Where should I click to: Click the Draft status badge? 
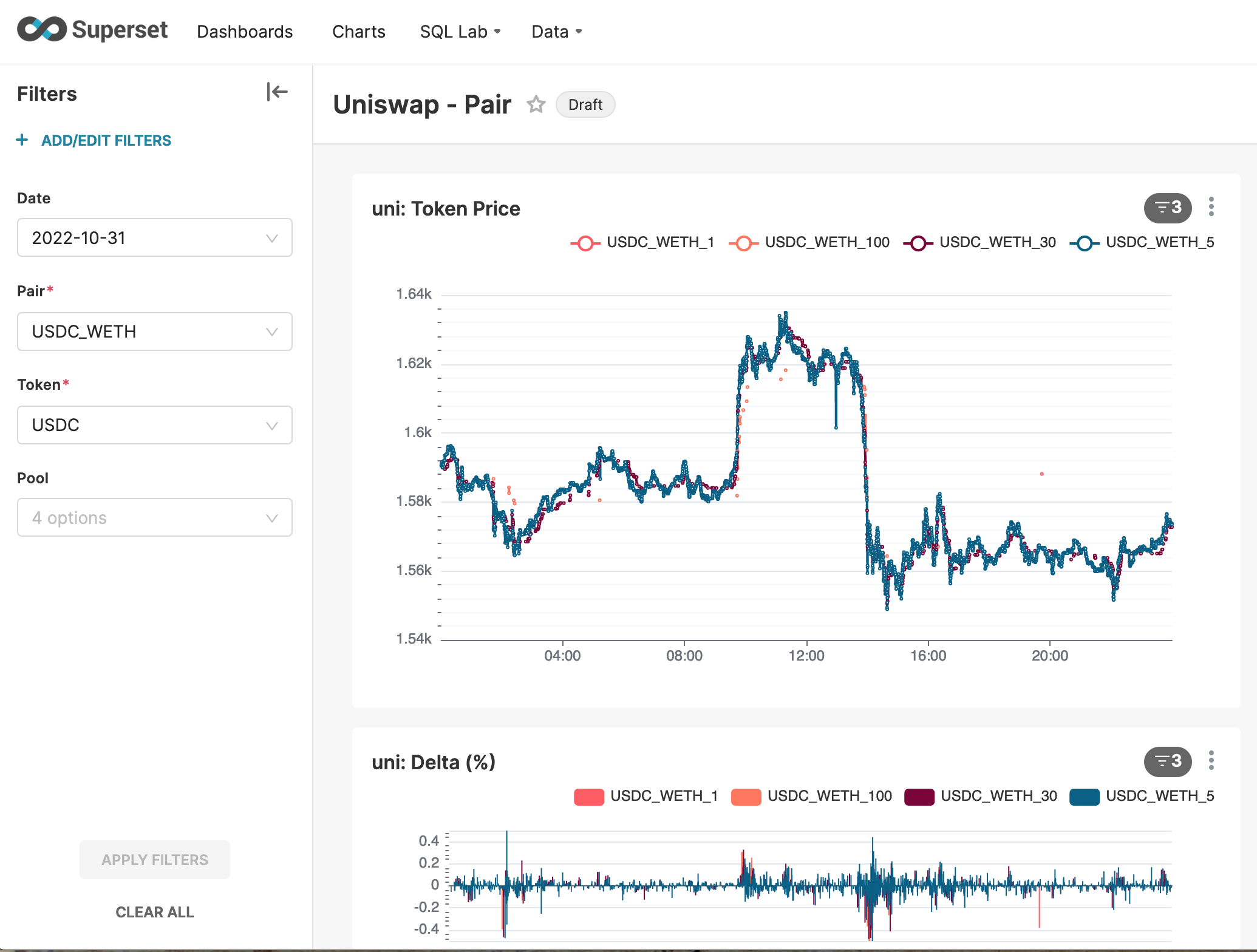(x=585, y=104)
